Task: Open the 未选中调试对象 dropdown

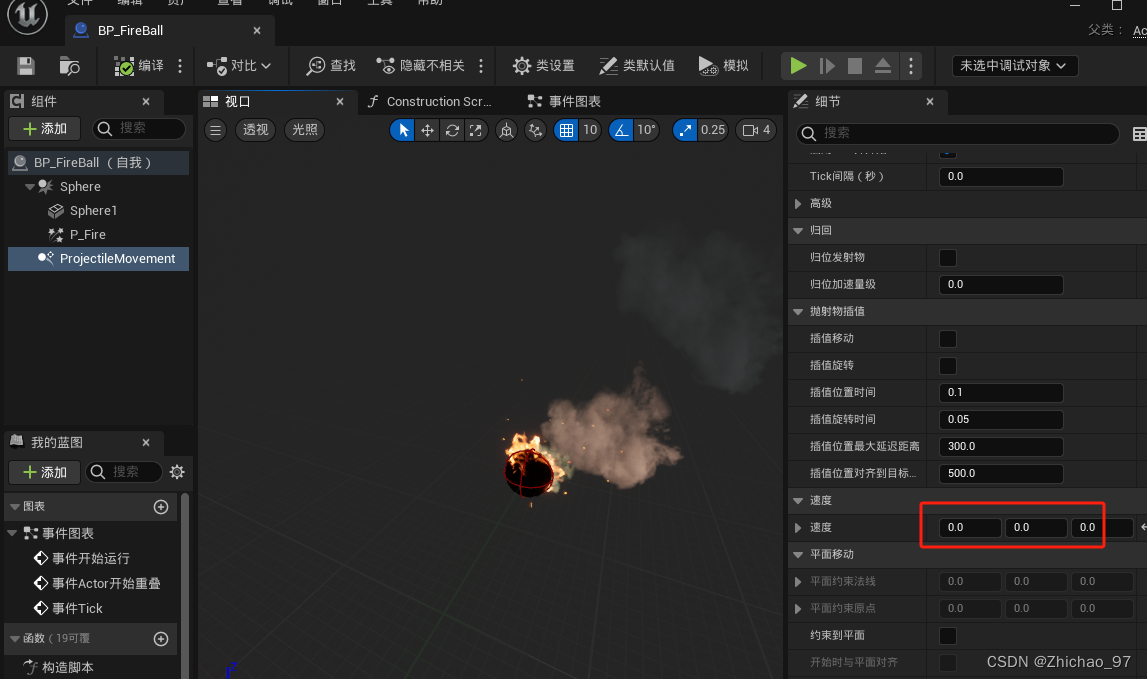Action: 1014,64
